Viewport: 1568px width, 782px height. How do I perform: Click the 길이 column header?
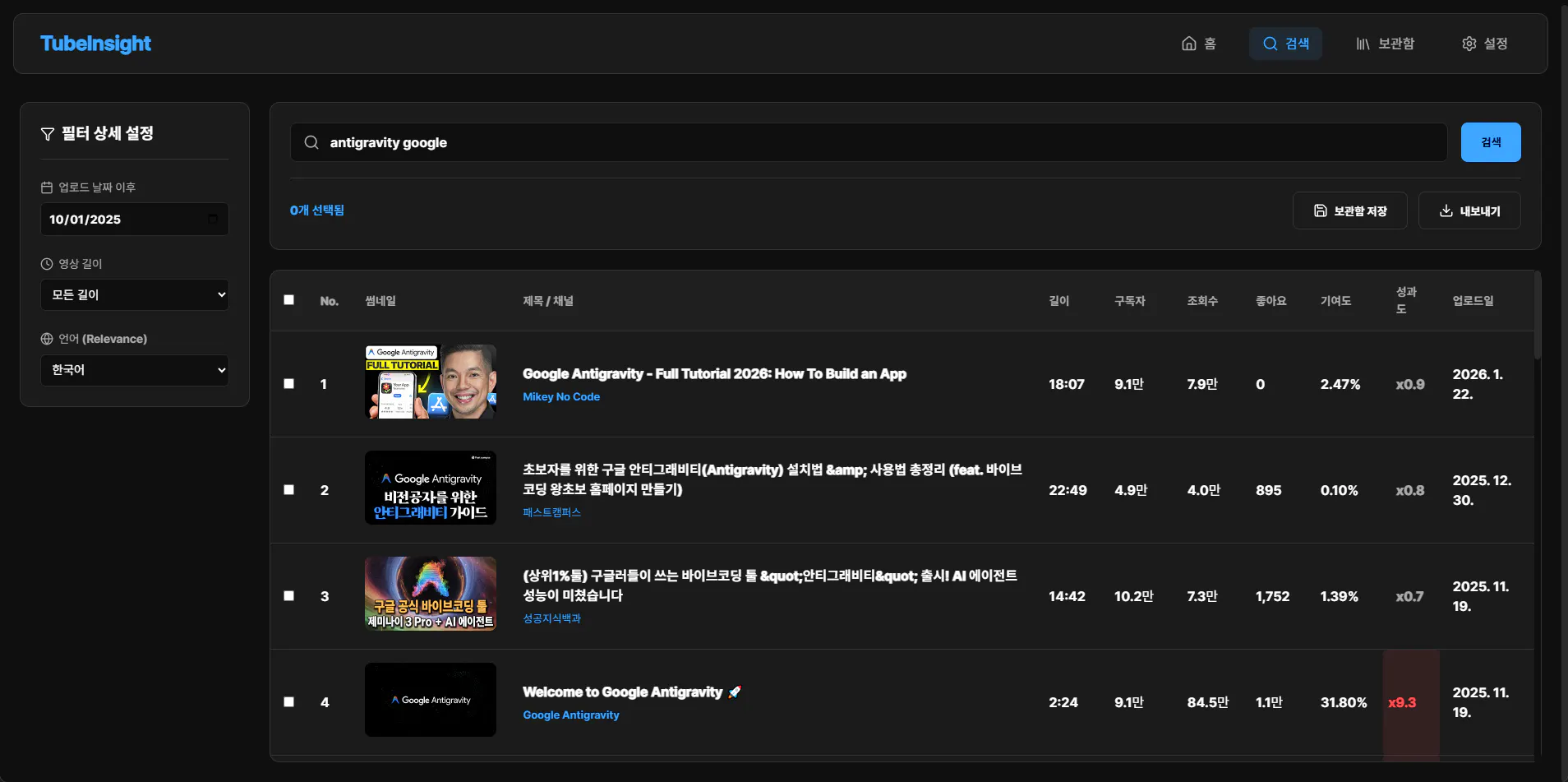click(1059, 301)
